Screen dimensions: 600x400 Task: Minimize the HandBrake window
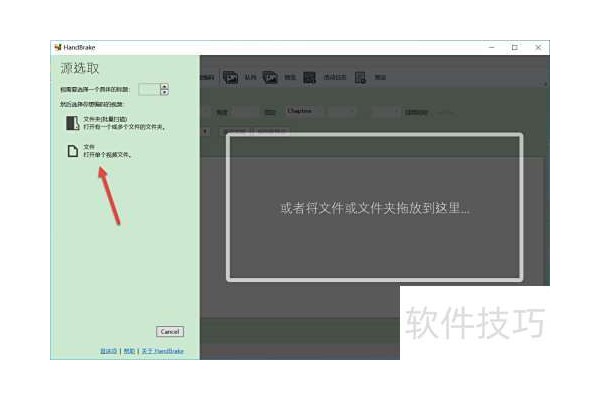point(492,47)
